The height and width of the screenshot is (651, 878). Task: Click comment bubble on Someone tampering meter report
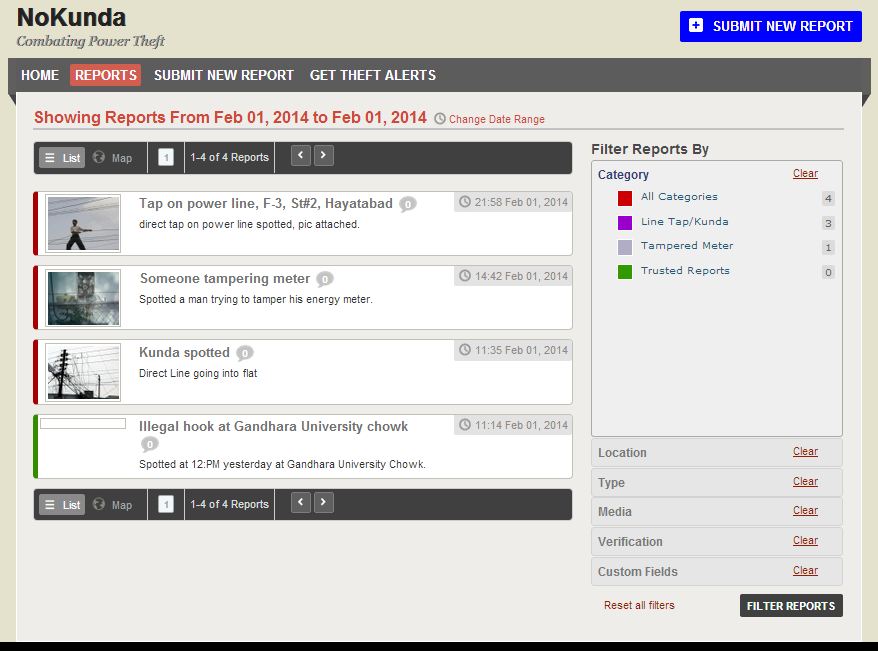click(325, 279)
